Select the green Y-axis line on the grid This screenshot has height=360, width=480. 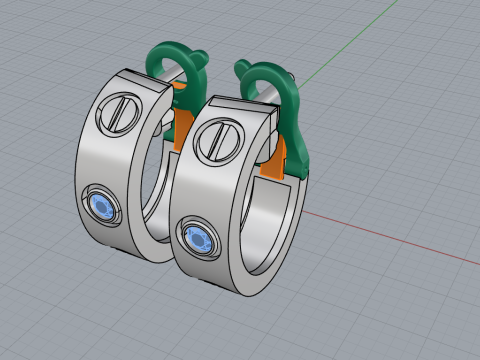pyautogui.click(x=347, y=44)
